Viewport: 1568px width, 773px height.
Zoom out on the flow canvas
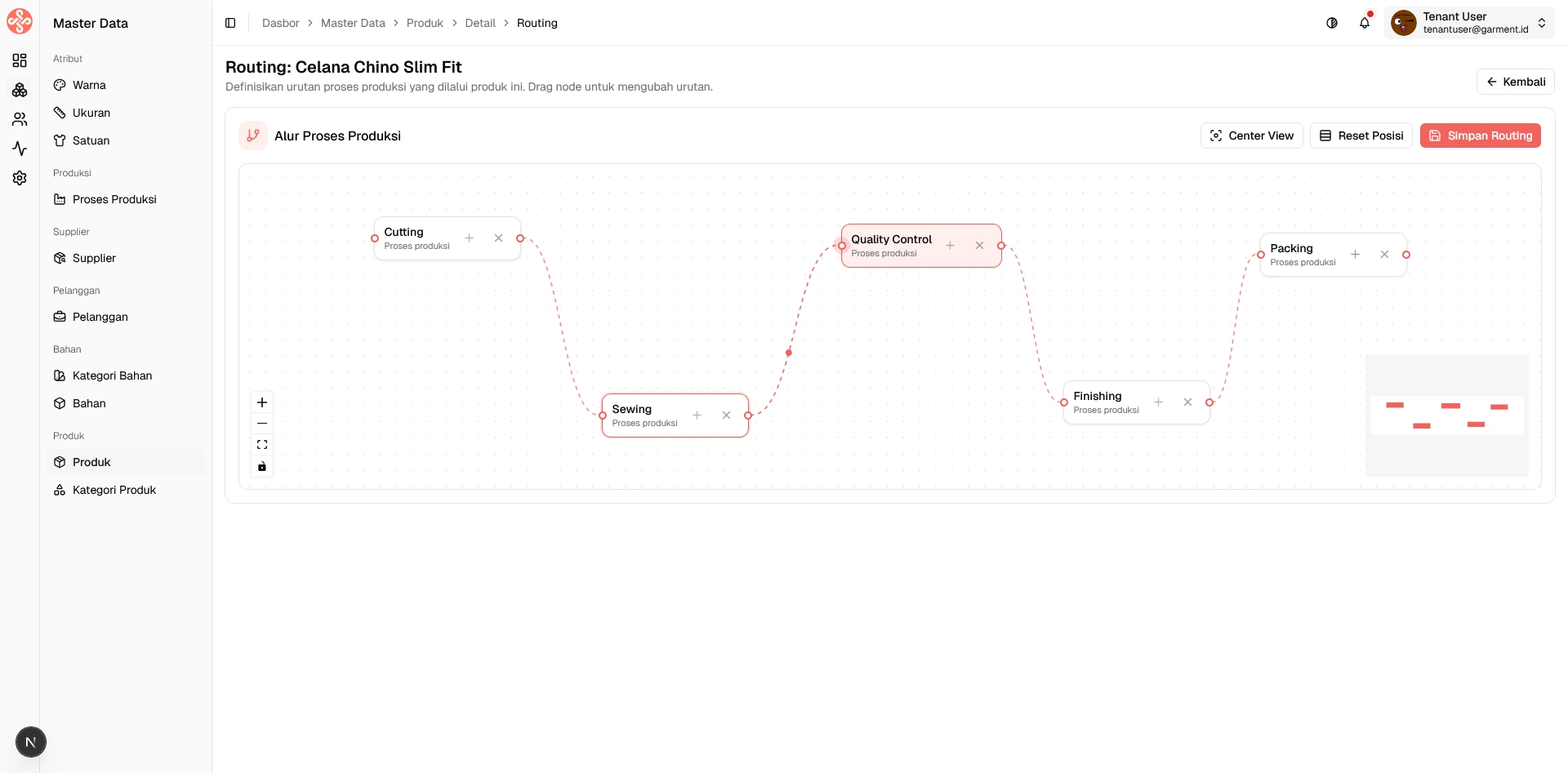click(x=262, y=424)
